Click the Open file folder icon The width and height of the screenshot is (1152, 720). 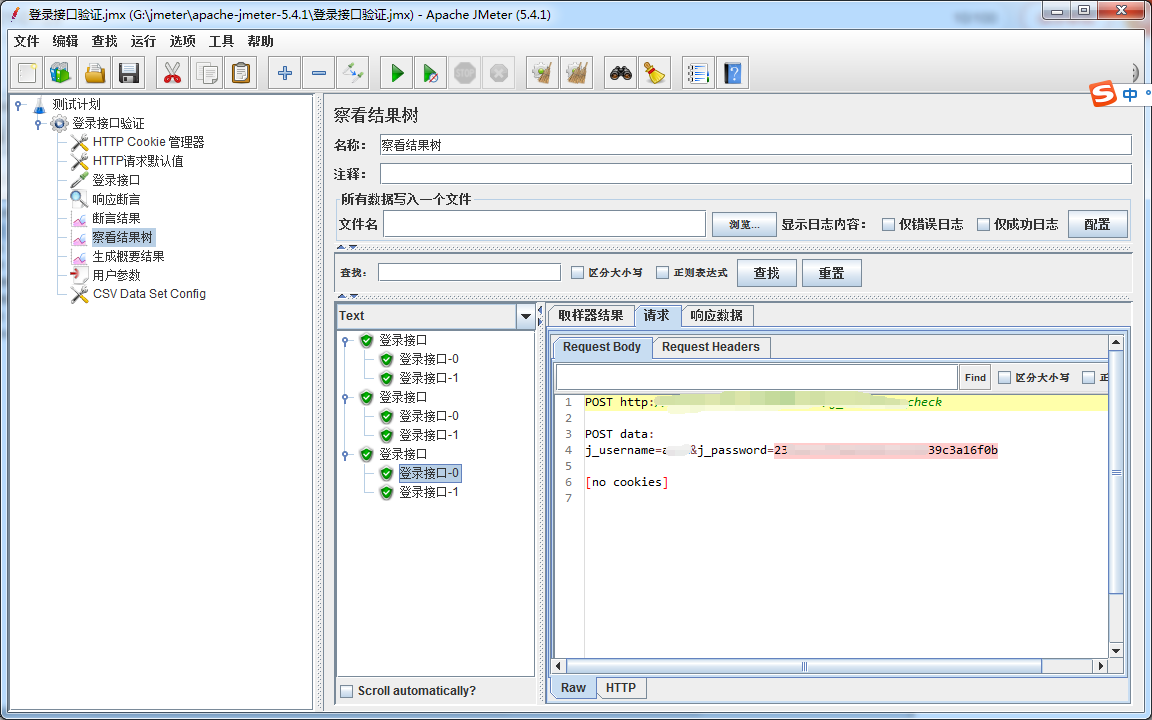[x=95, y=73]
